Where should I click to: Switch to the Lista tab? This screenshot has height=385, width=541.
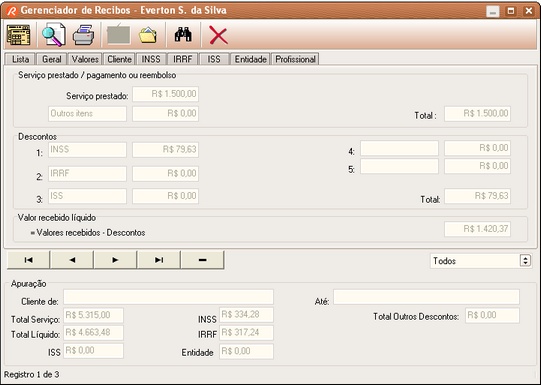20,59
